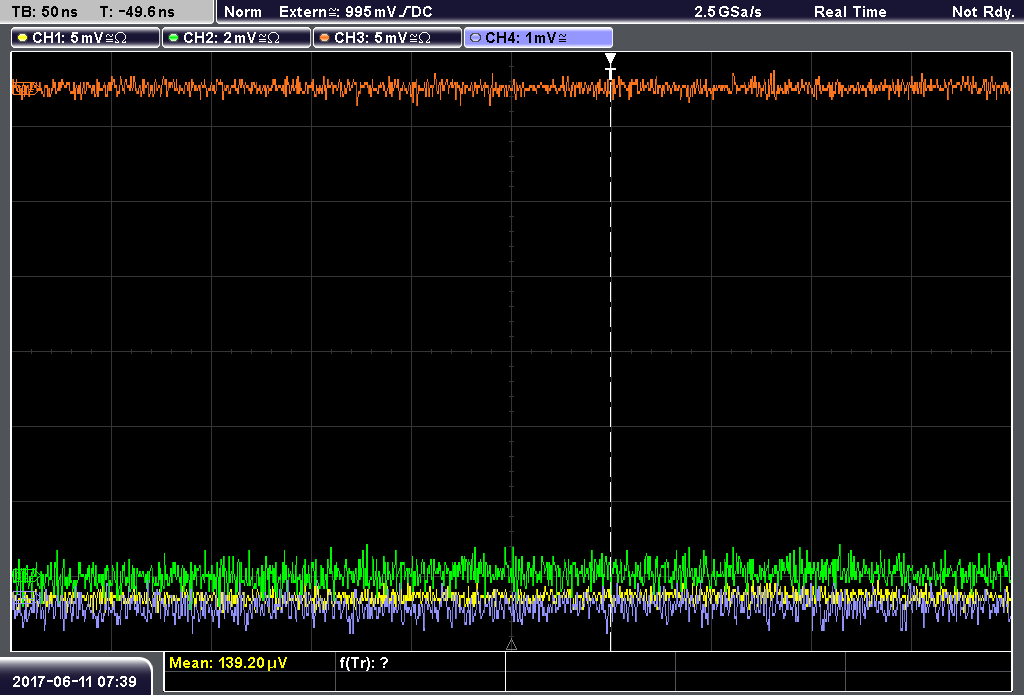Click the 2.5 GSa/s sample rate readout
This screenshot has width=1024, height=695.
coord(728,12)
